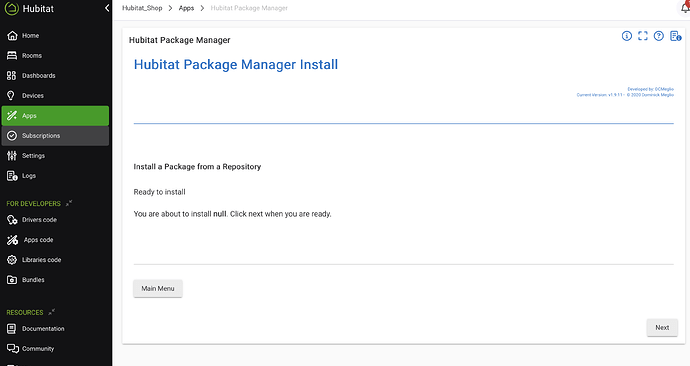
Task: Open Logs in the sidebar
Action: [x=55, y=176]
